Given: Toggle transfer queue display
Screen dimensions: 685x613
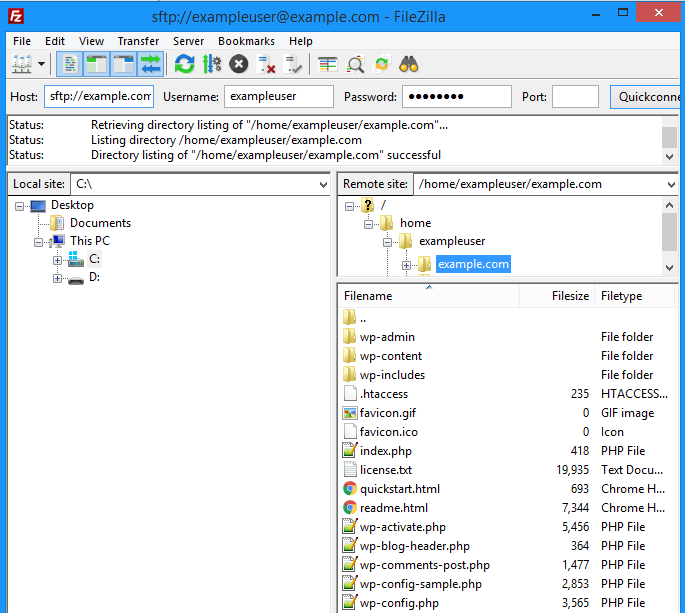Looking at the screenshot, I should [x=151, y=64].
